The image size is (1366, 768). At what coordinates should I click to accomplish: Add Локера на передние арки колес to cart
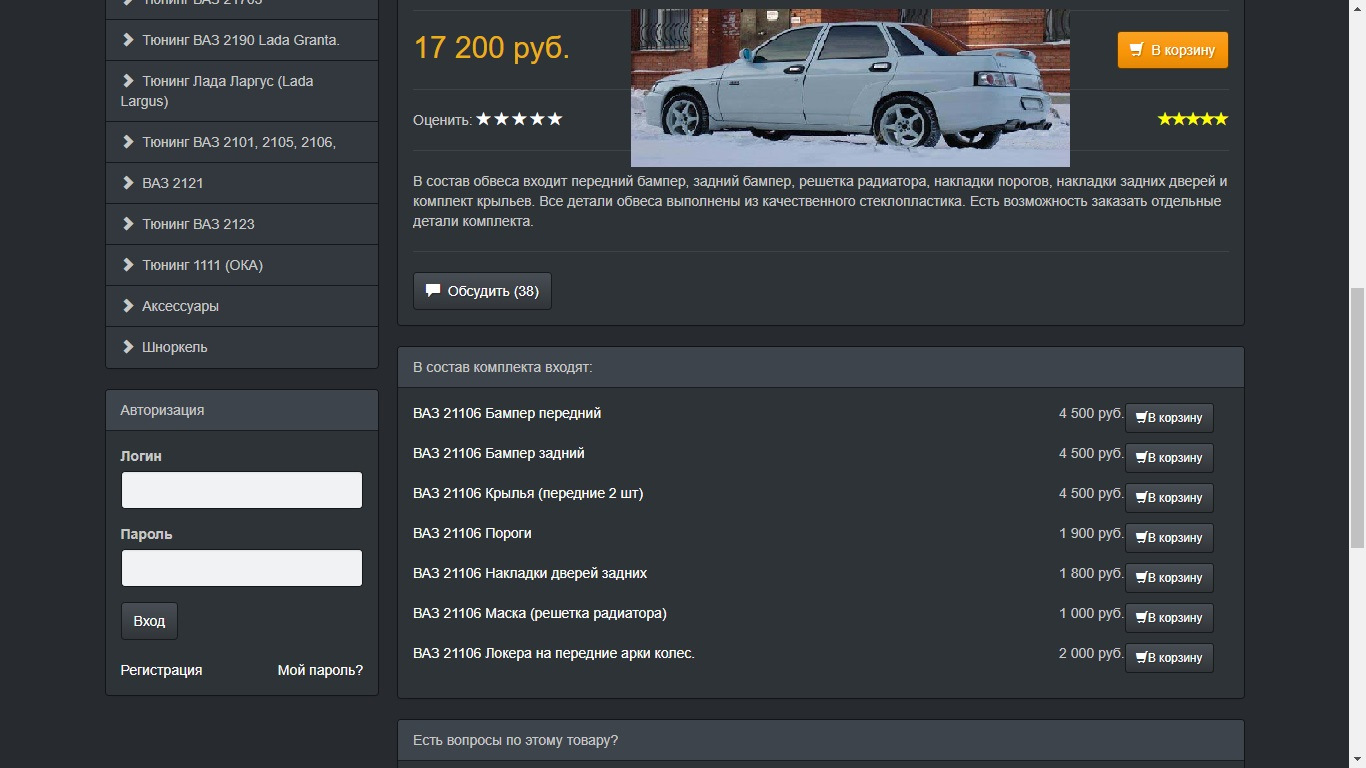(1169, 658)
